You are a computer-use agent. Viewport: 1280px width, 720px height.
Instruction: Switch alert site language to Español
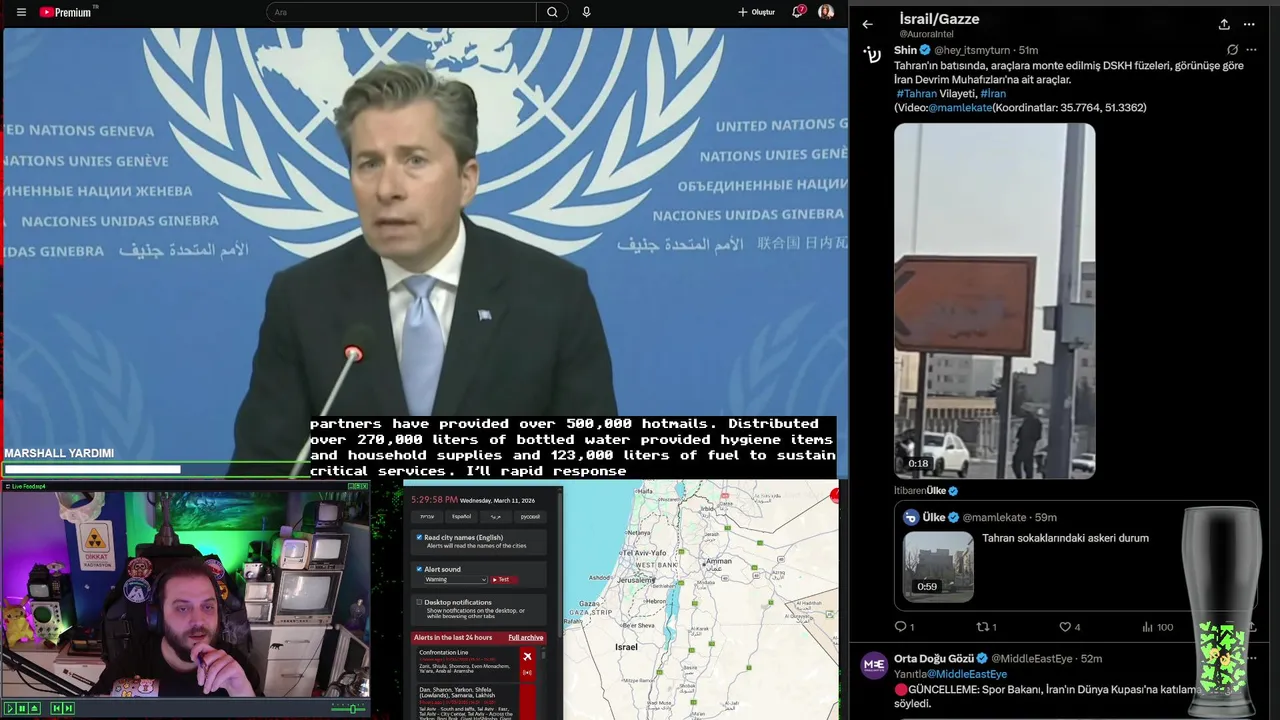461,517
